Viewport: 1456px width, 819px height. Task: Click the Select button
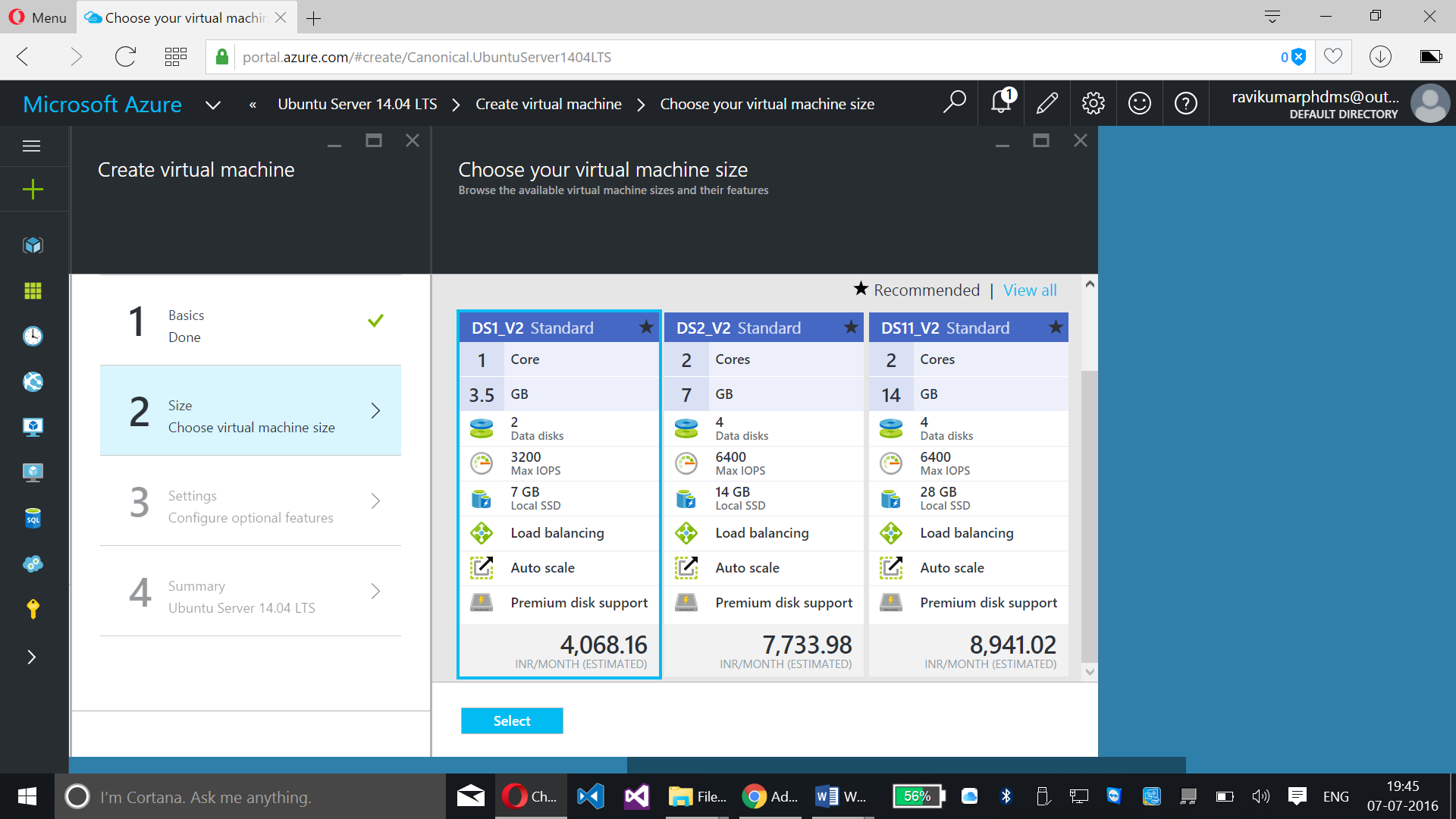tap(512, 720)
